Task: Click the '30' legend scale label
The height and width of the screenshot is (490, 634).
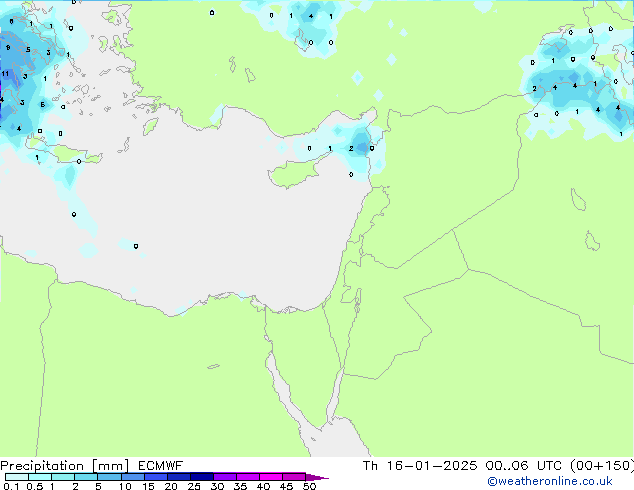Action: point(217,486)
